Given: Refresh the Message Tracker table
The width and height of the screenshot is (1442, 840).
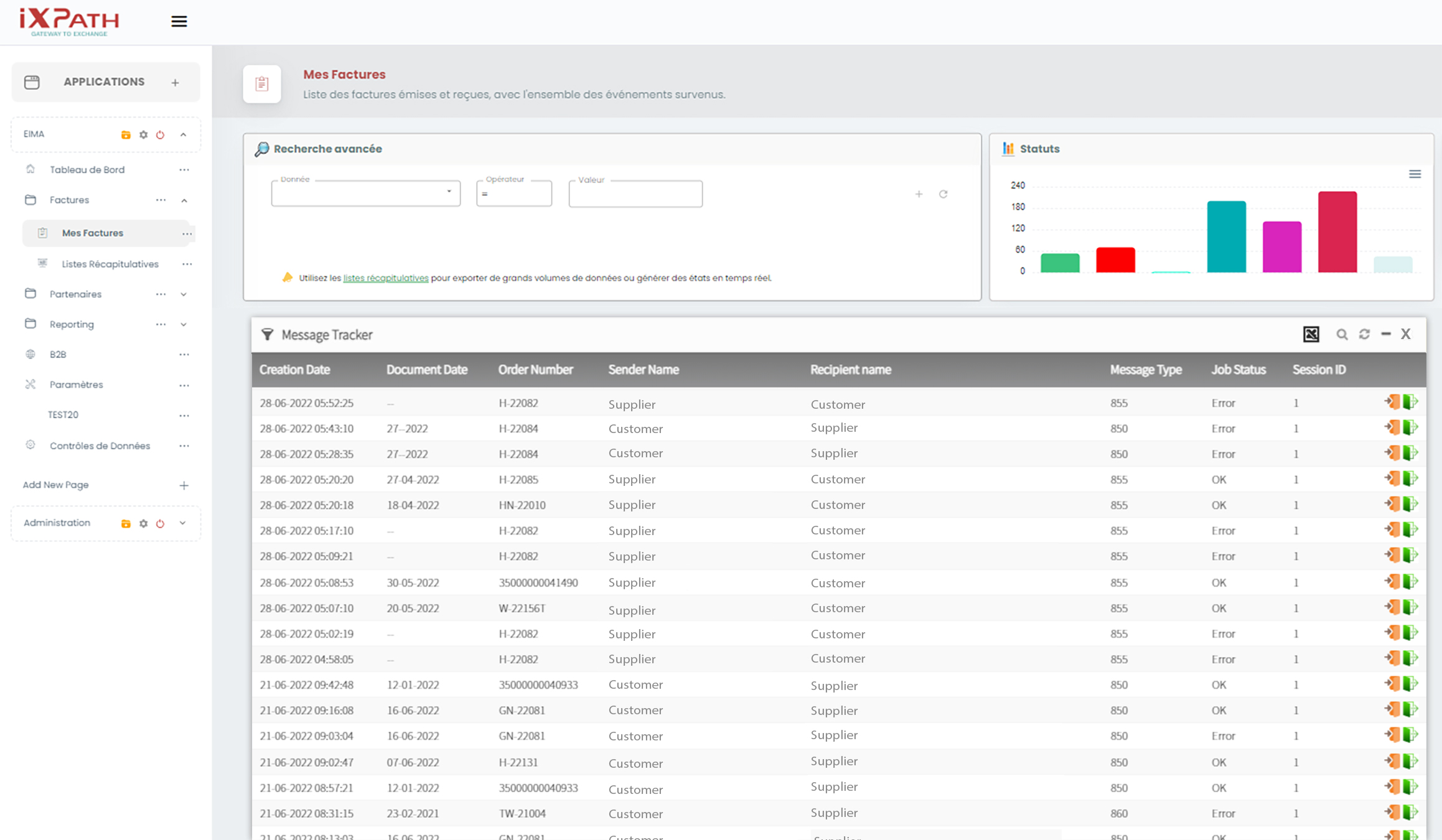Looking at the screenshot, I should tap(1364, 334).
